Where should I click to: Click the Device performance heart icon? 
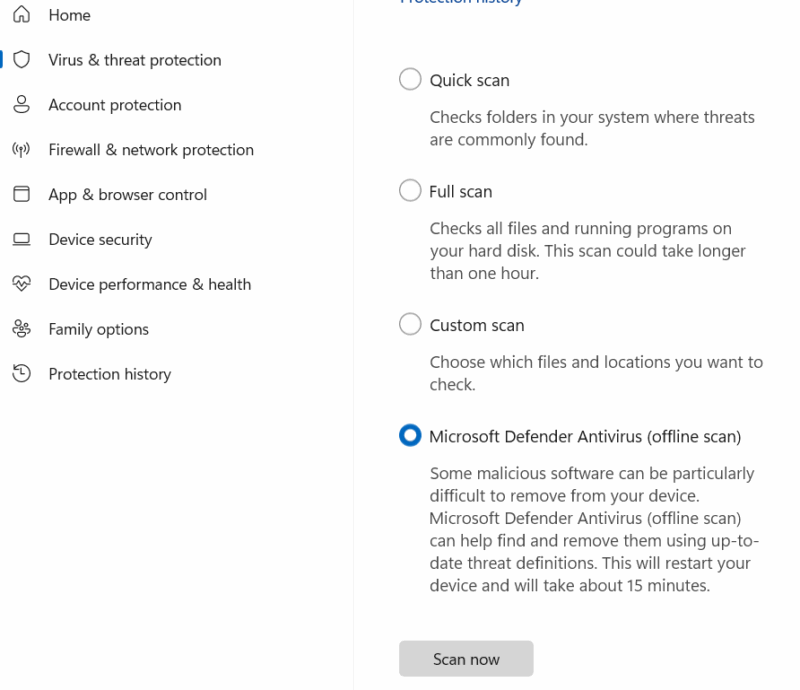click(21, 284)
